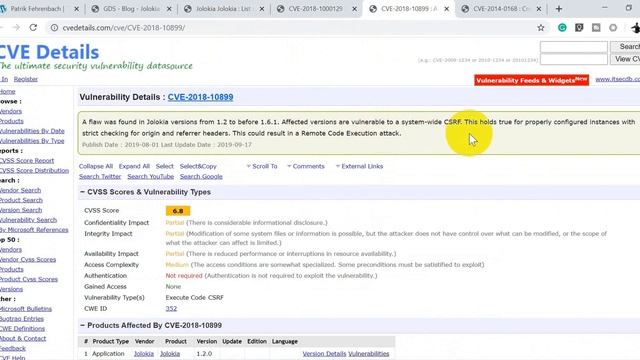Click the top CVE search input field

pyautogui.click(x=573, y=47)
